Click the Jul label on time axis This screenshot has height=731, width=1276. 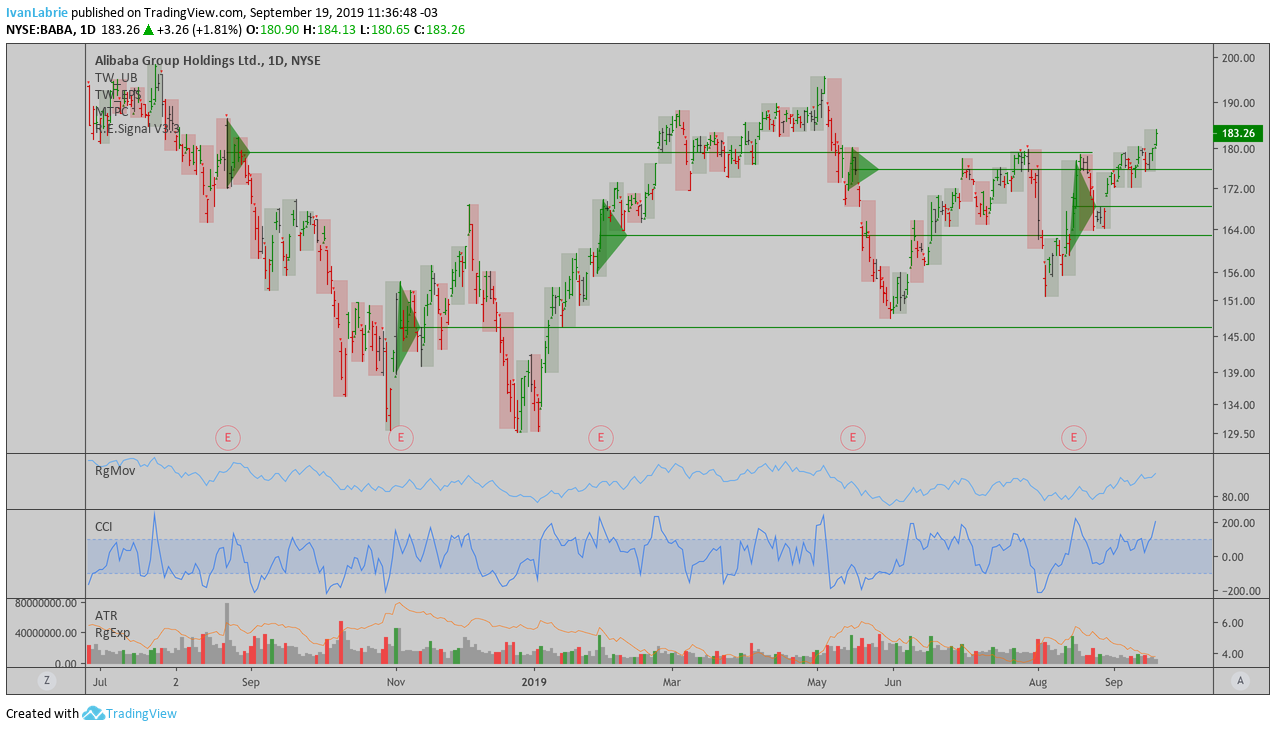click(100, 681)
